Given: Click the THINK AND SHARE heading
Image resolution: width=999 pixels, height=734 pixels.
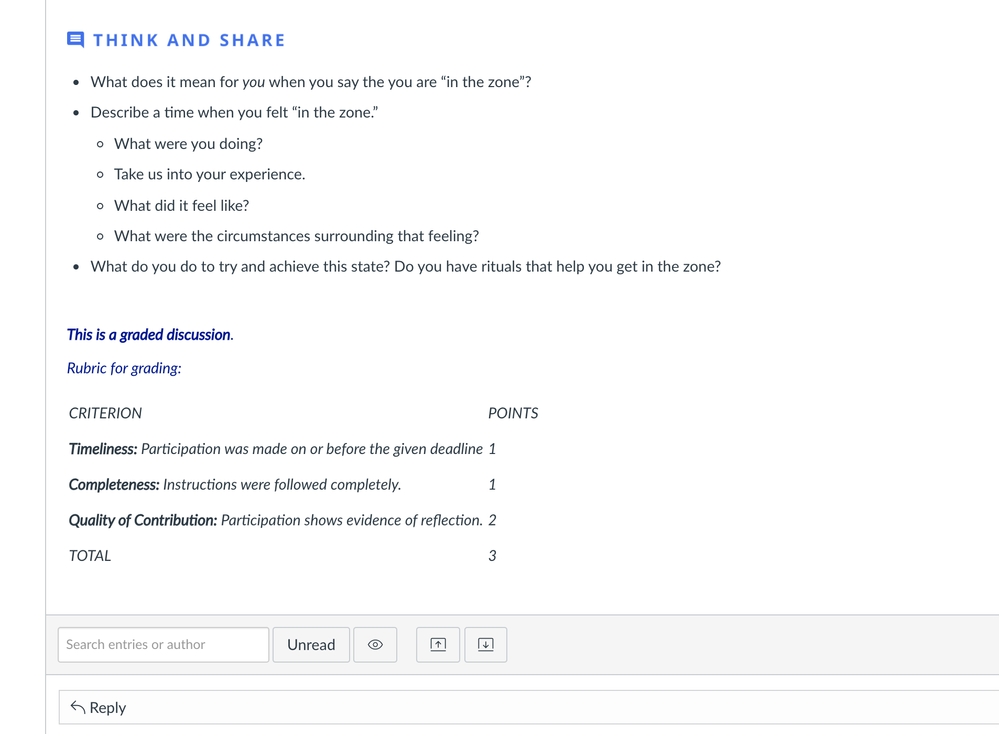Looking at the screenshot, I should 189,41.
